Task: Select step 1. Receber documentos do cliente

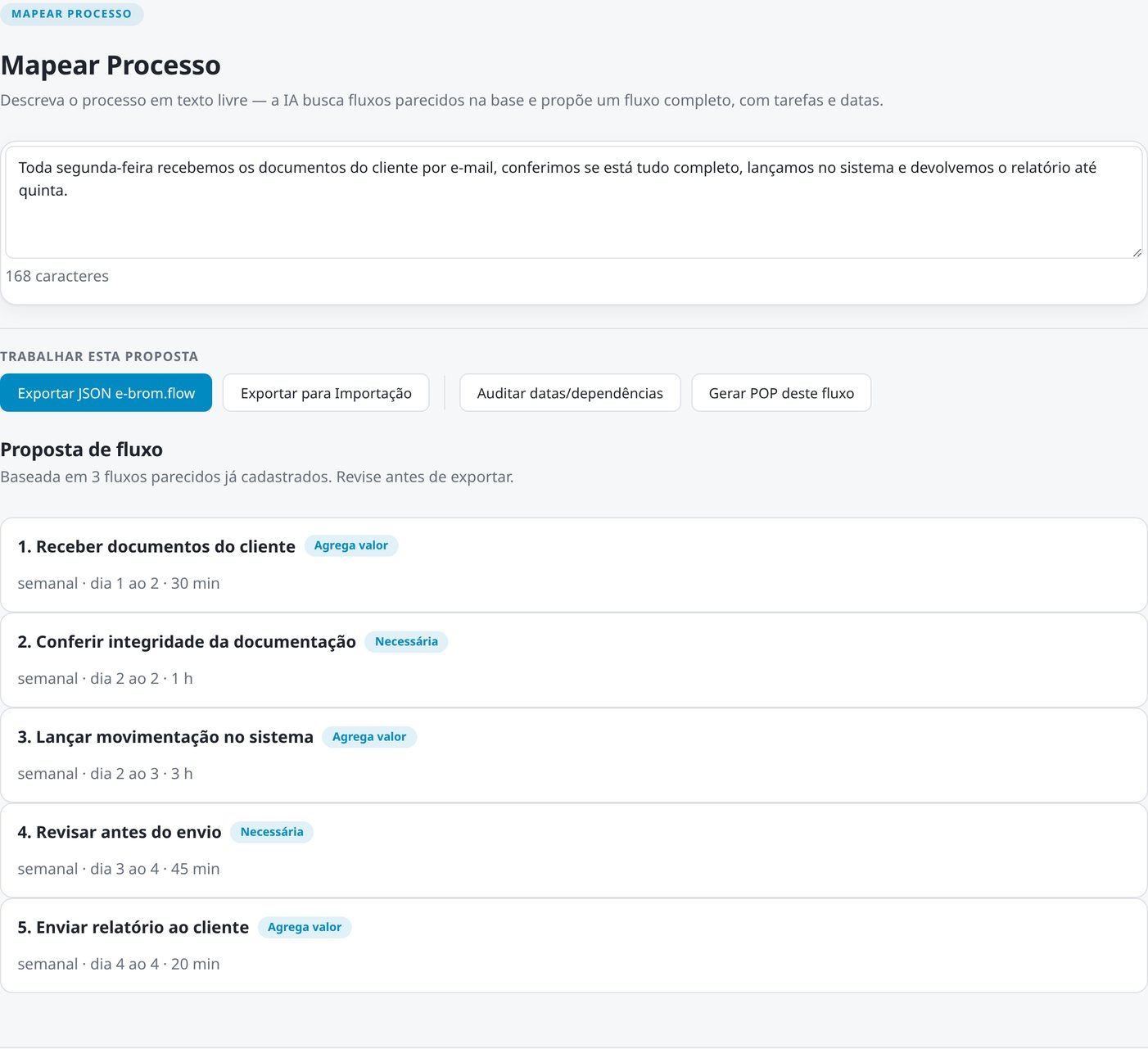Action: click(573, 565)
